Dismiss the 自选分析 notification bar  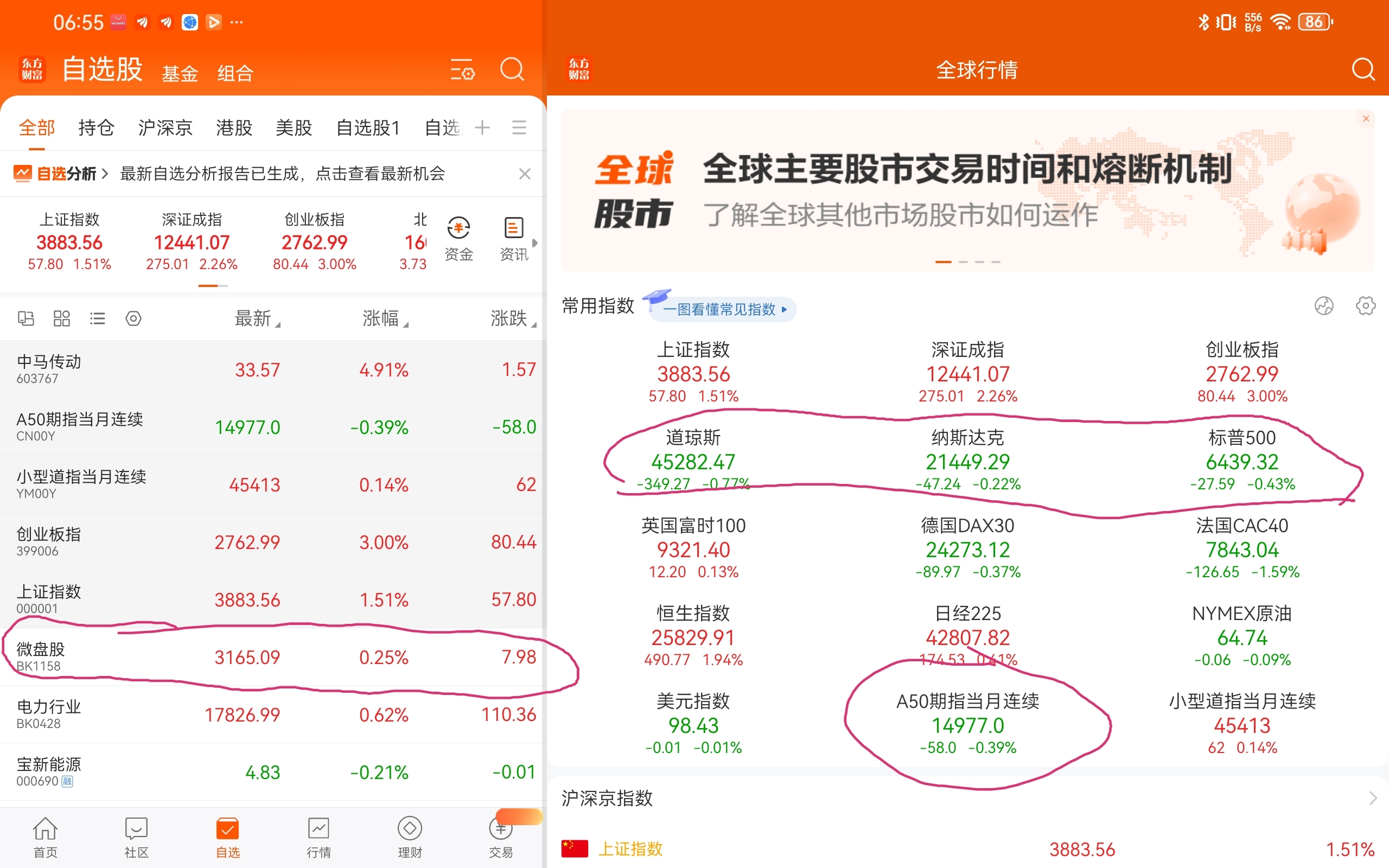point(525,174)
